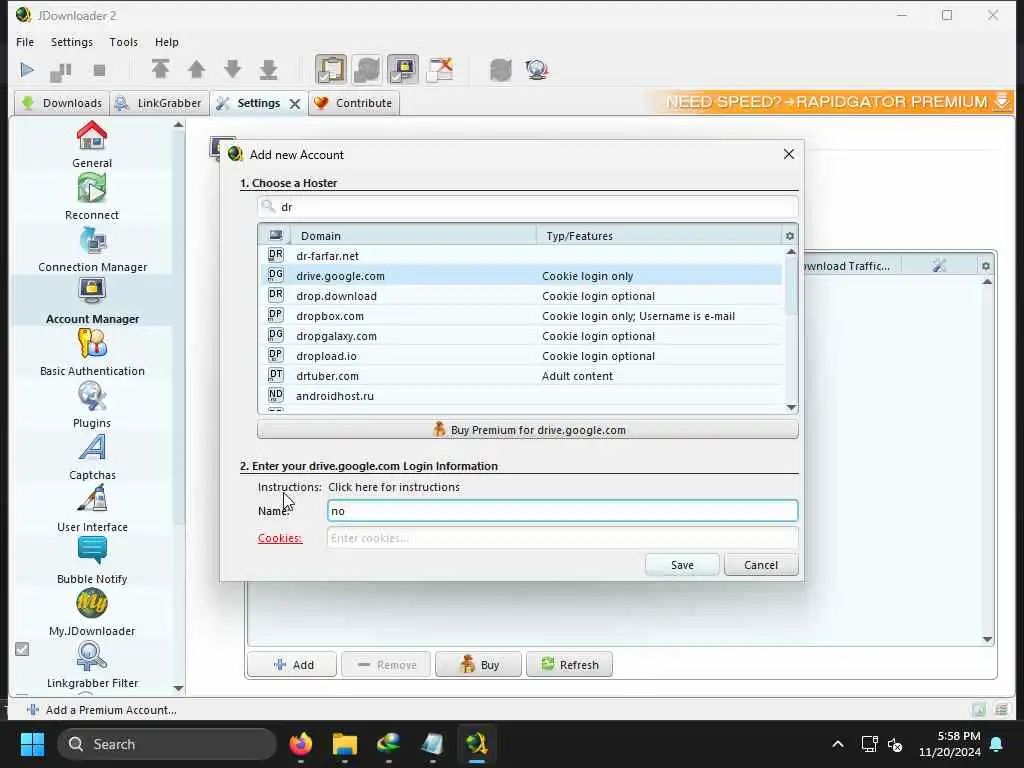The image size is (1024, 768).
Task: Open Linkgrabber Filter settings
Action: coord(92,665)
